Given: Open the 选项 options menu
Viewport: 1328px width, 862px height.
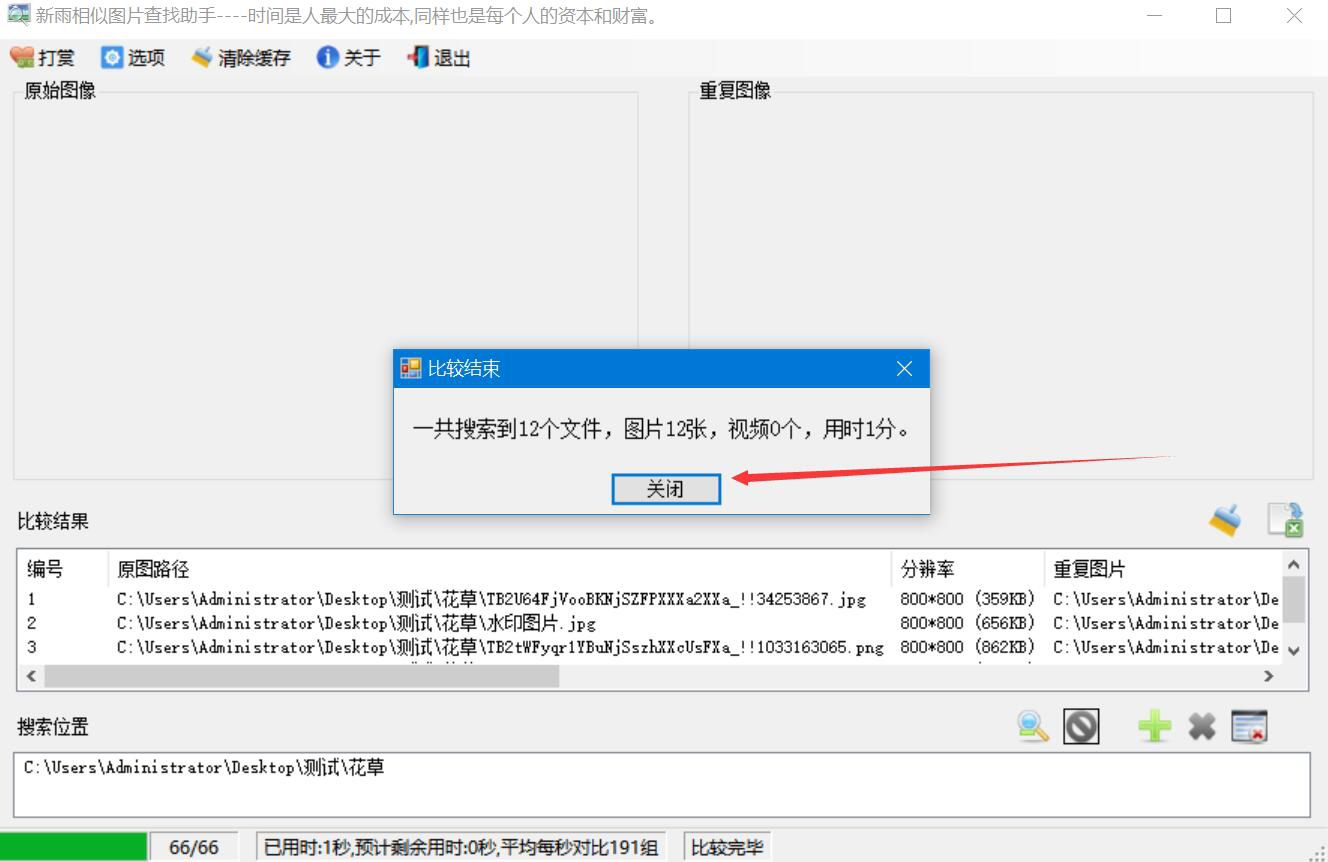Looking at the screenshot, I should pos(133,58).
